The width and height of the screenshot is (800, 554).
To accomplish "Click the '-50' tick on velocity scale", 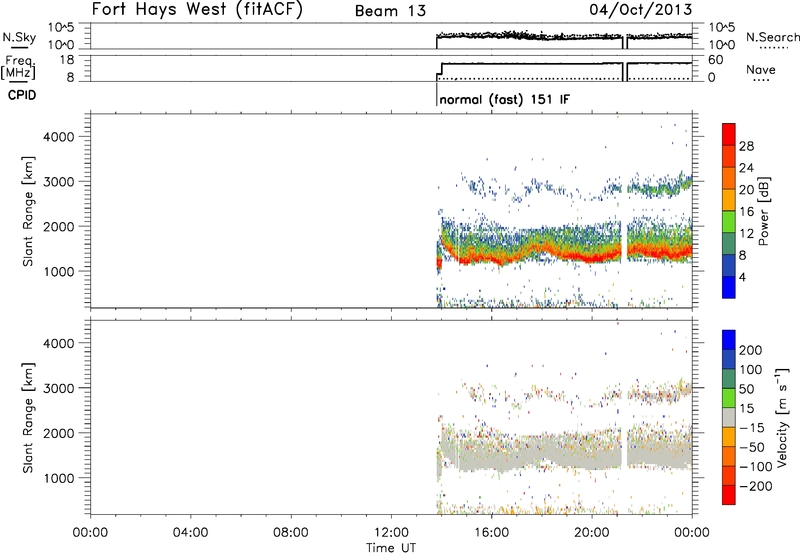I will point(752,447).
